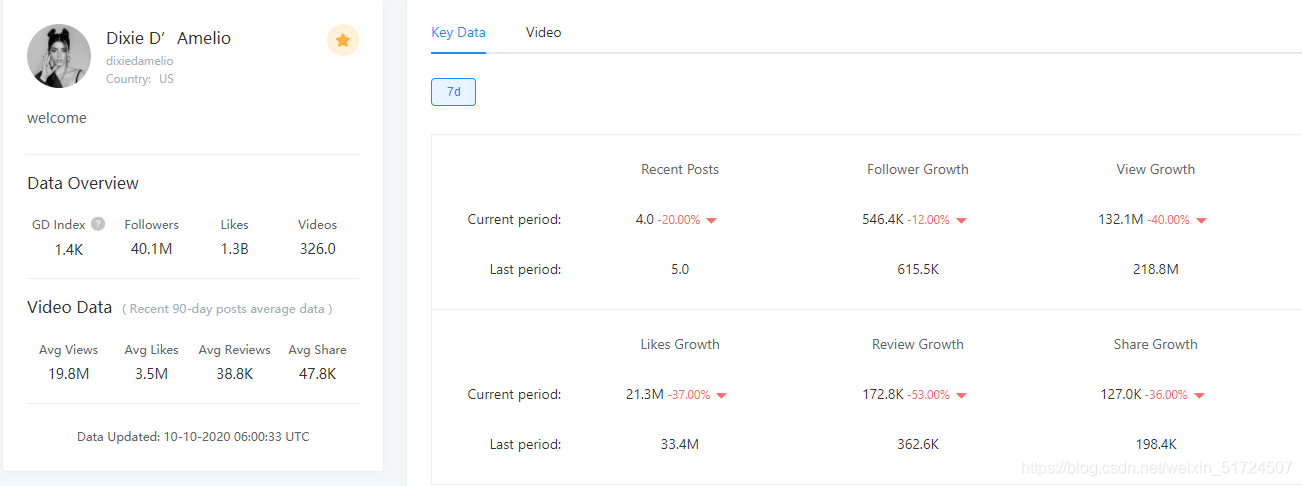The image size is (1302, 486).
Task: Click the red down arrow next to -53.00%
Action: tap(961, 395)
